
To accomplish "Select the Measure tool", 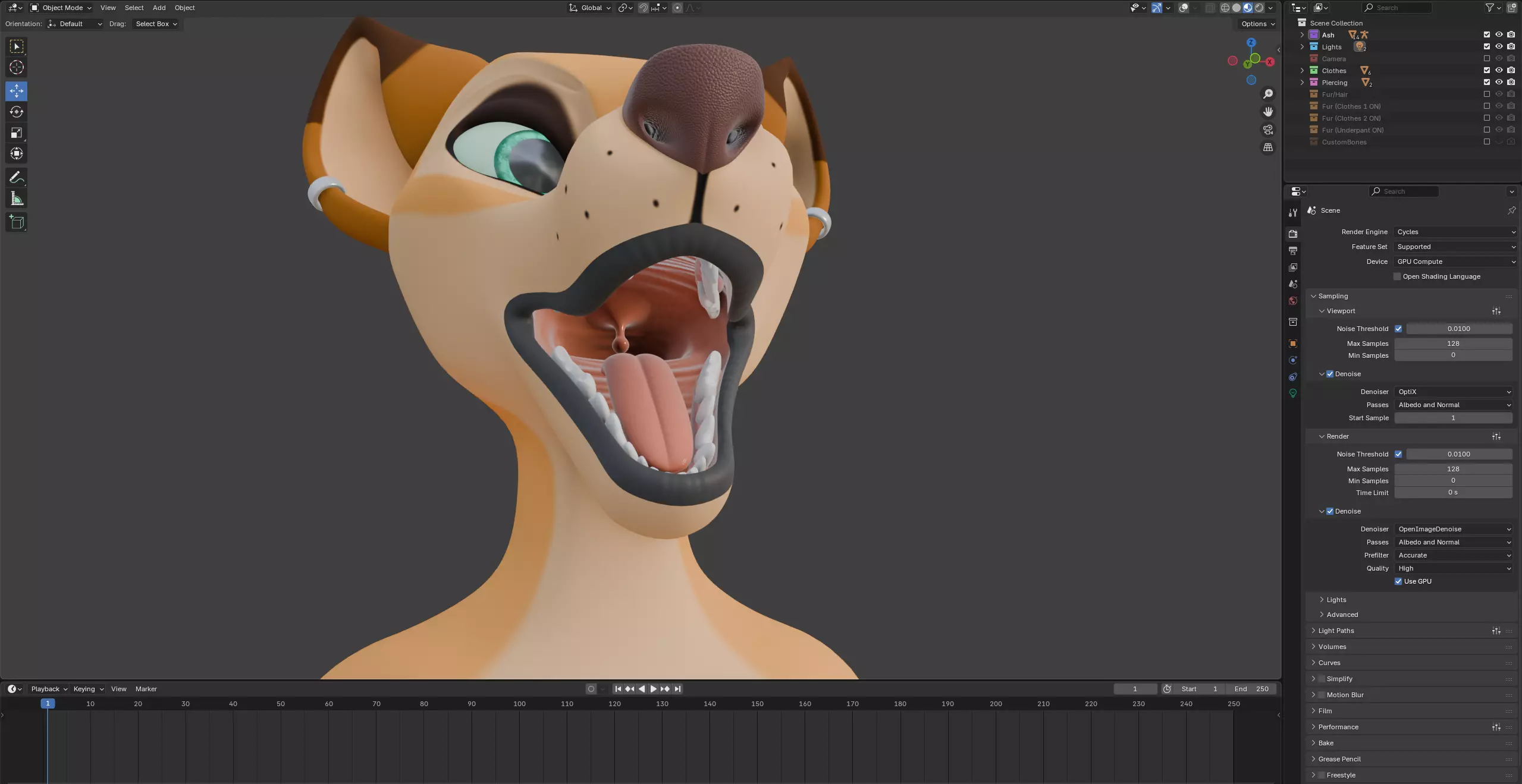I will coord(17,199).
